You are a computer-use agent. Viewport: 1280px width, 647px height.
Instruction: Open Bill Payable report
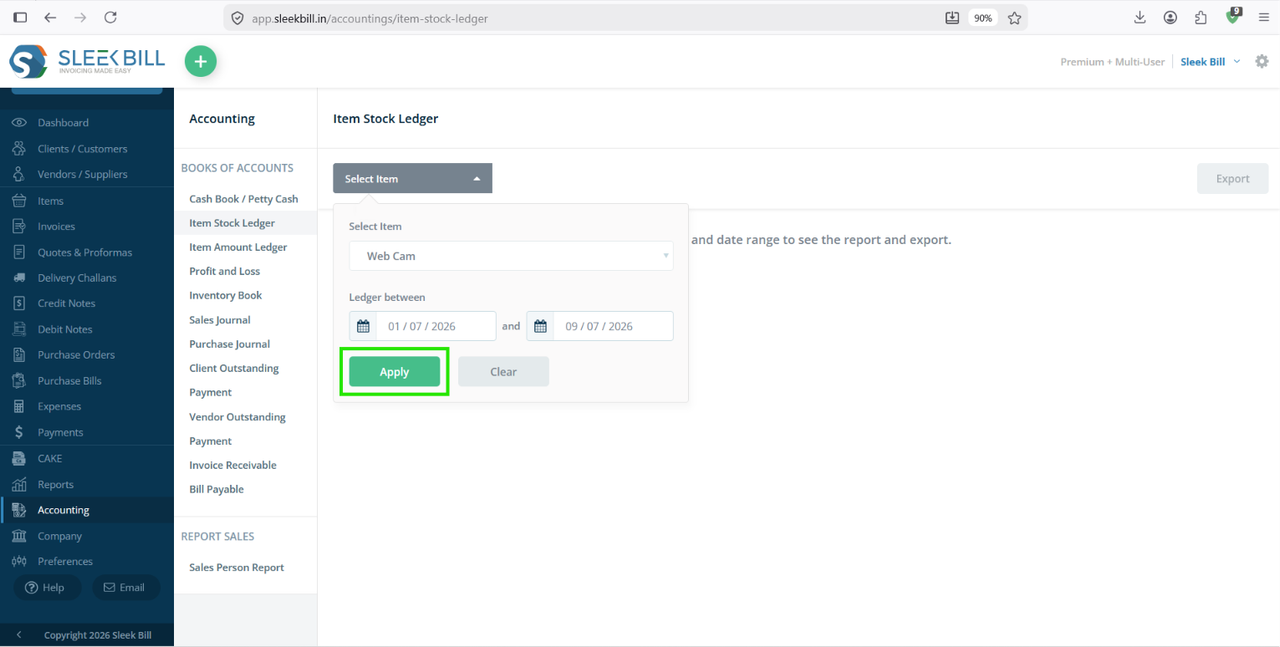(217, 489)
